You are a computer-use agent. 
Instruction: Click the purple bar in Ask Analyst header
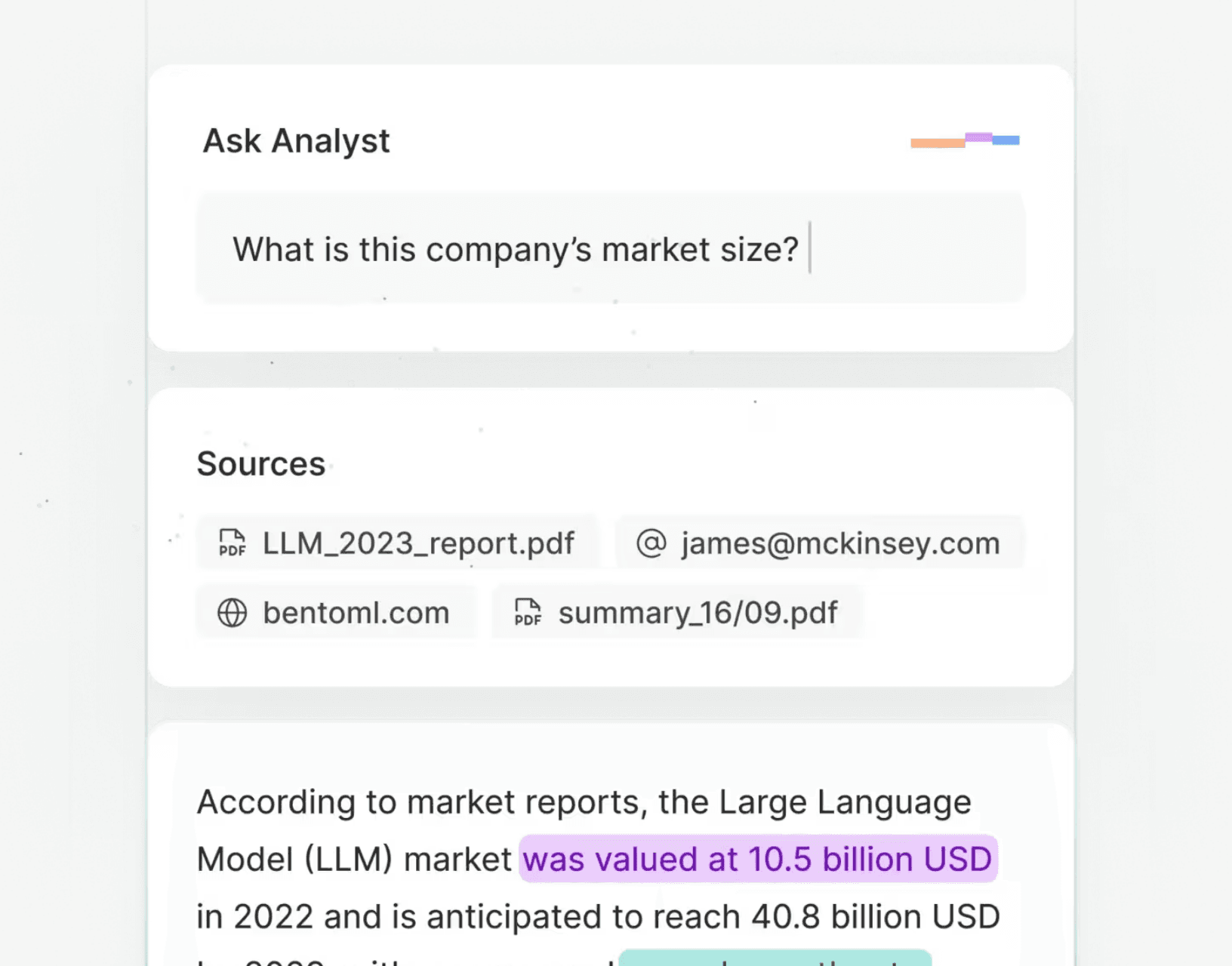(x=978, y=137)
